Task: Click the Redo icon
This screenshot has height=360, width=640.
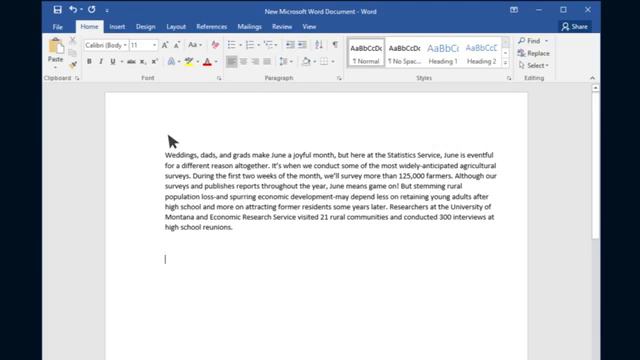Action: (91, 9)
